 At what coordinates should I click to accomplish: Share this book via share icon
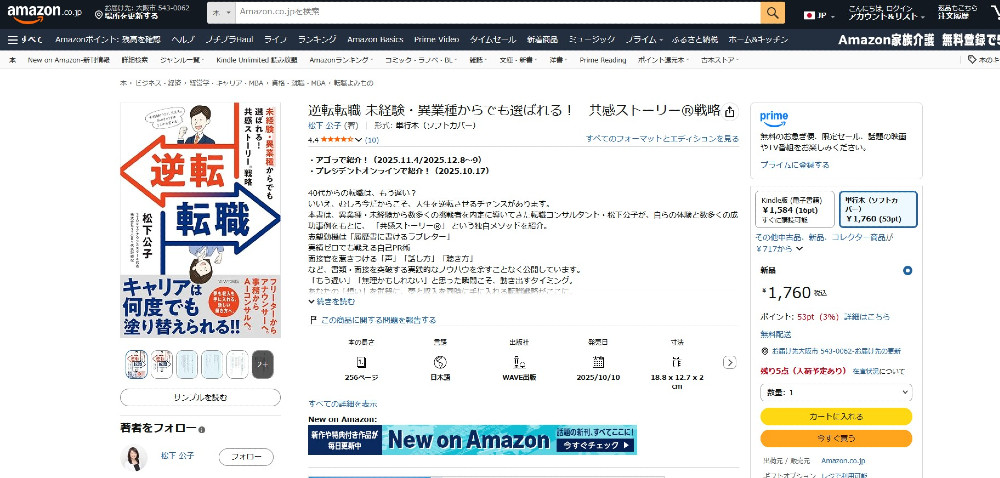pos(730,112)
